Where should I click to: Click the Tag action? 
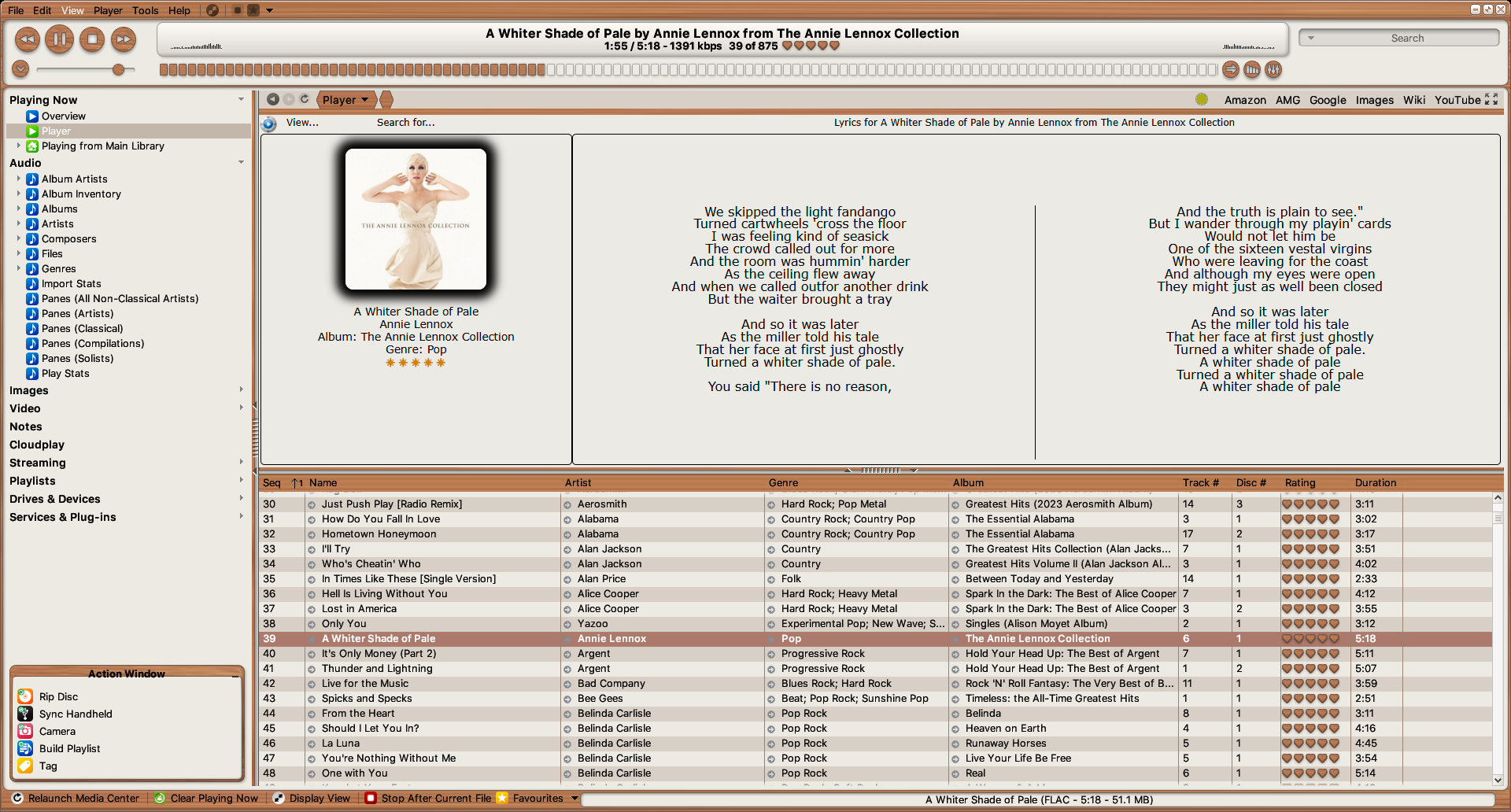48,766
